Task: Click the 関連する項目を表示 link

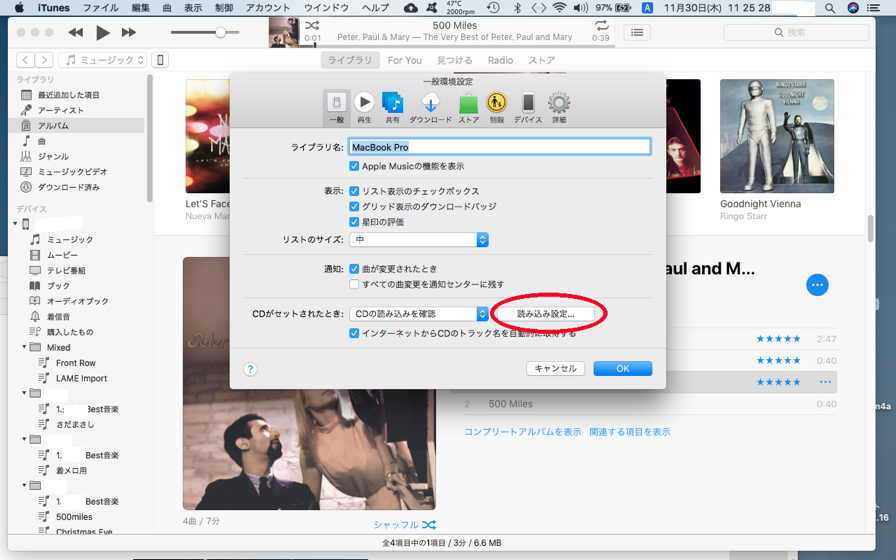Action: coord(630,432)
